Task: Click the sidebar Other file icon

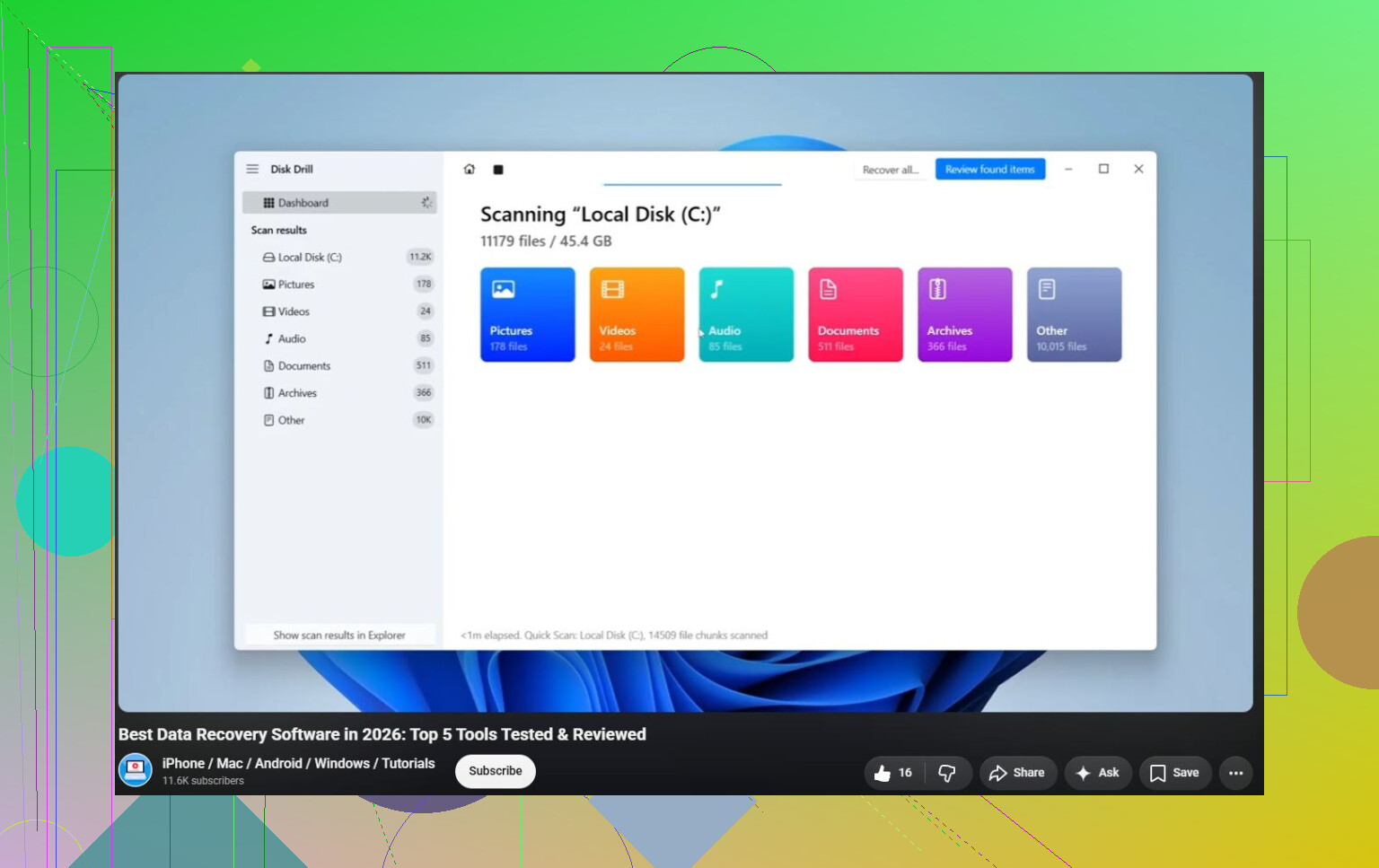Action: (x=268, y=420)
